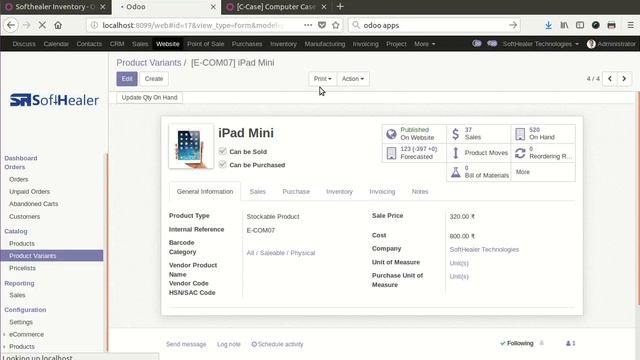Click the odoo apps search box
The width and height of the screenshot is (640, 360).
(x=433, y=25)
